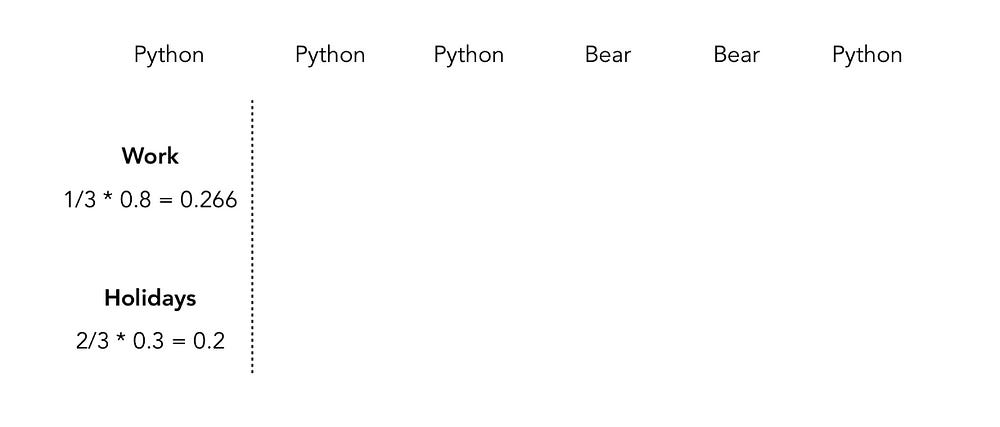
Task: Select the 2/3 fraction in the Holidays equation
Action: click(93, 342)
